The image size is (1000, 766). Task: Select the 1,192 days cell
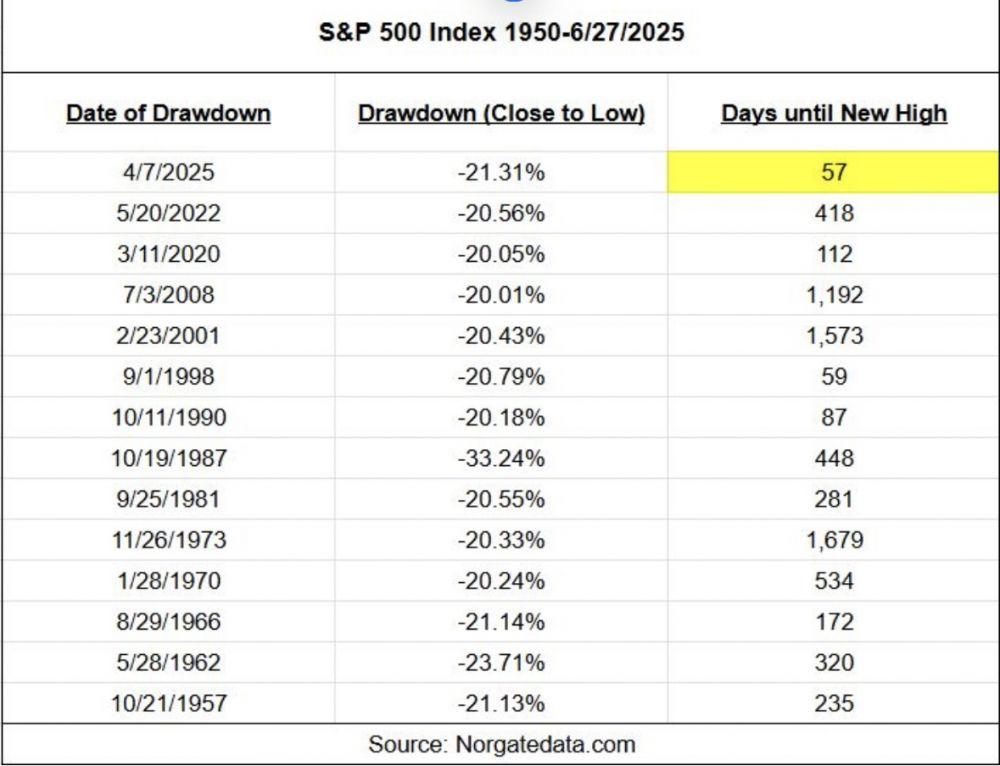pyautogui.click(x=834, y=295)
